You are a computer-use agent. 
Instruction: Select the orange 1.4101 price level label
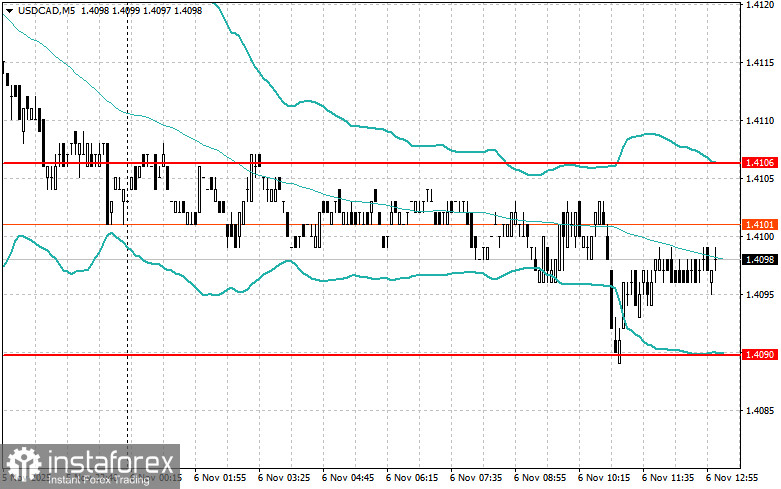(x=760, y=225)
